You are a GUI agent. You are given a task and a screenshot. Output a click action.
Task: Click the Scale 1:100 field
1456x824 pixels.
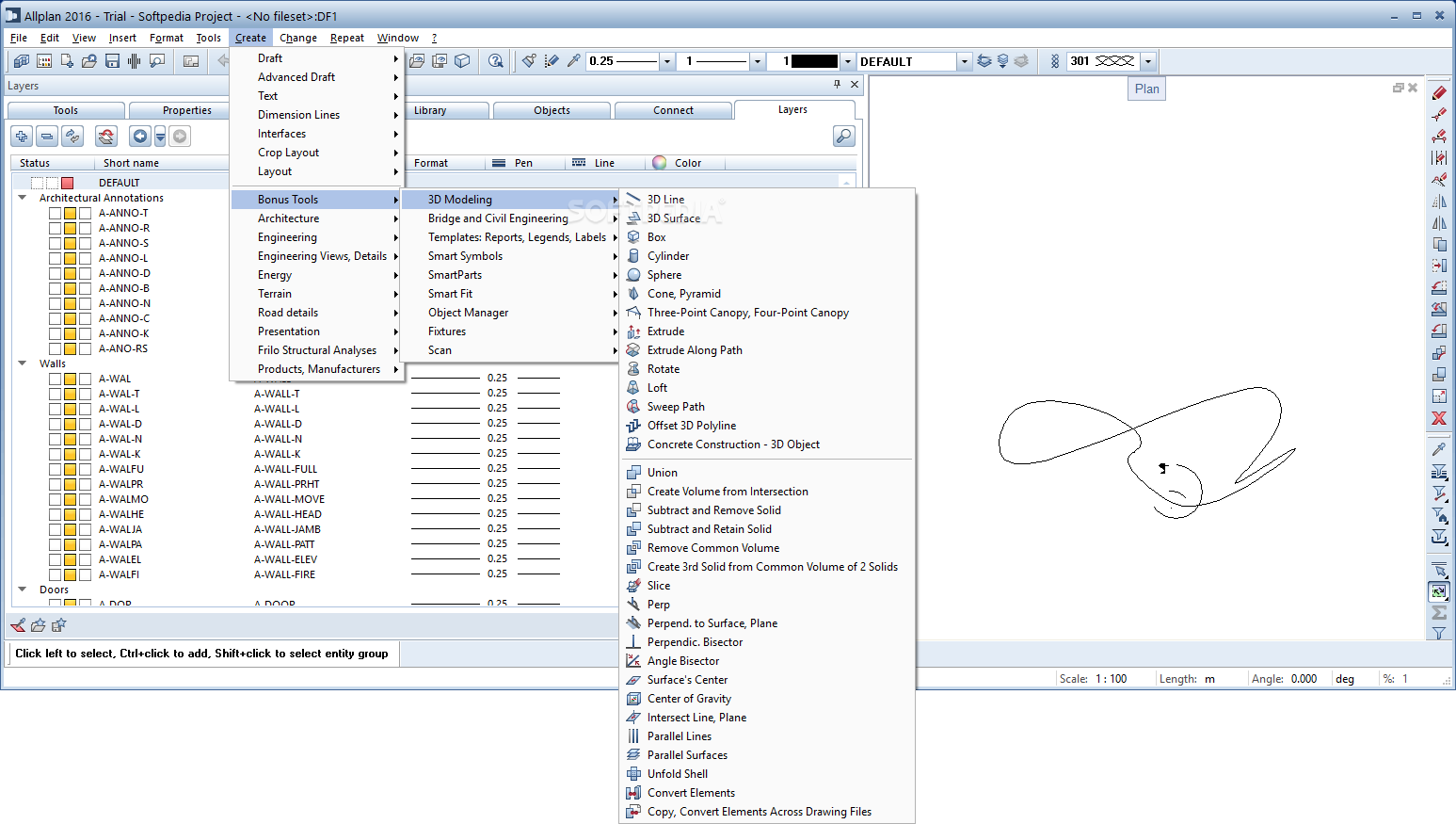pos(1111,679)
